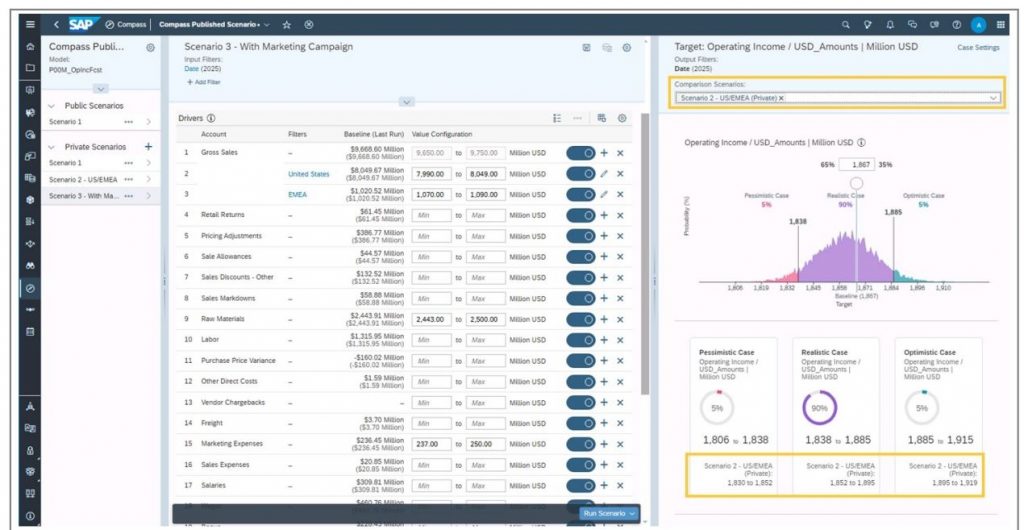Collapse the Public Scenarios section
Image resolution: width=1024 pixels, height=530 pixels.
coord(54,104)
